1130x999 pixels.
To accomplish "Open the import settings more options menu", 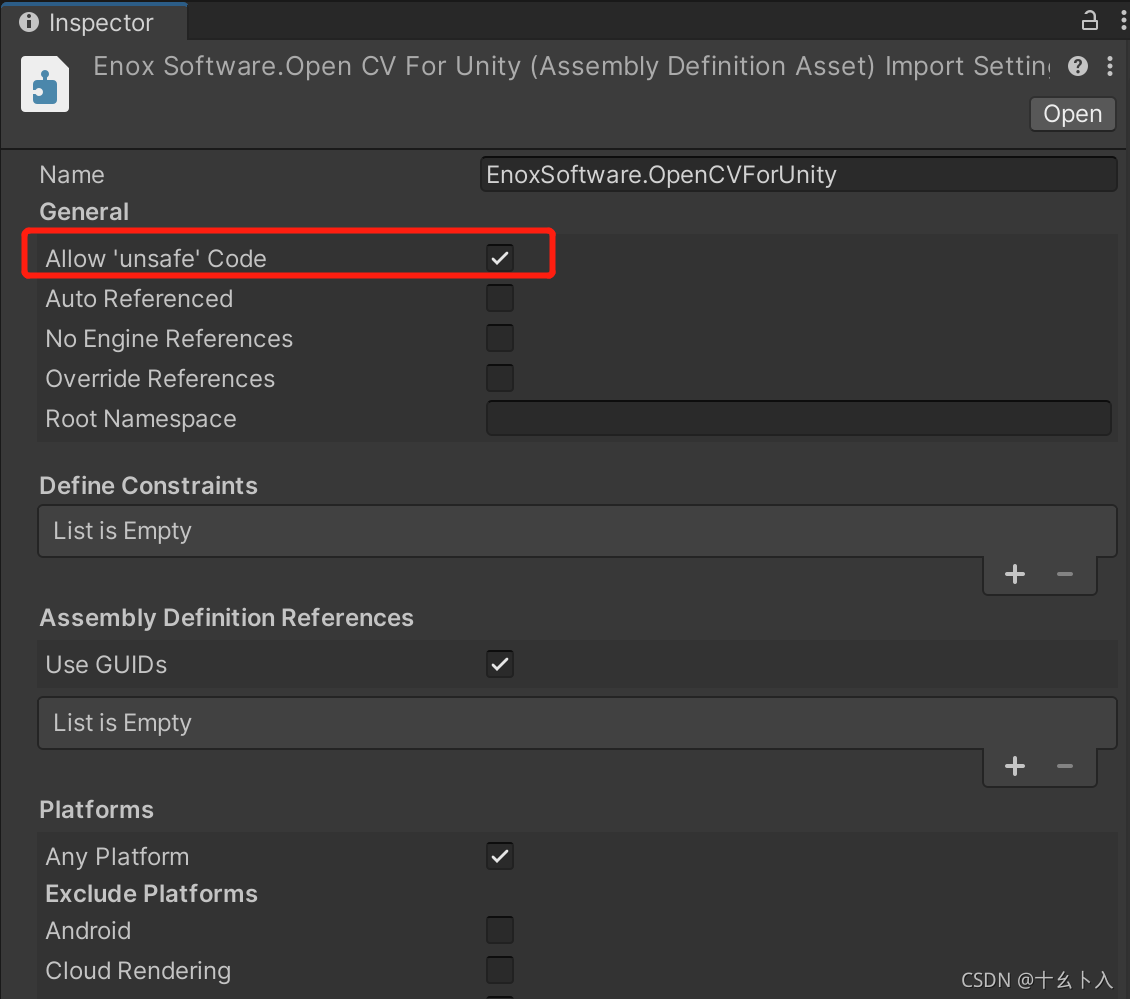I will [1110, 67].
